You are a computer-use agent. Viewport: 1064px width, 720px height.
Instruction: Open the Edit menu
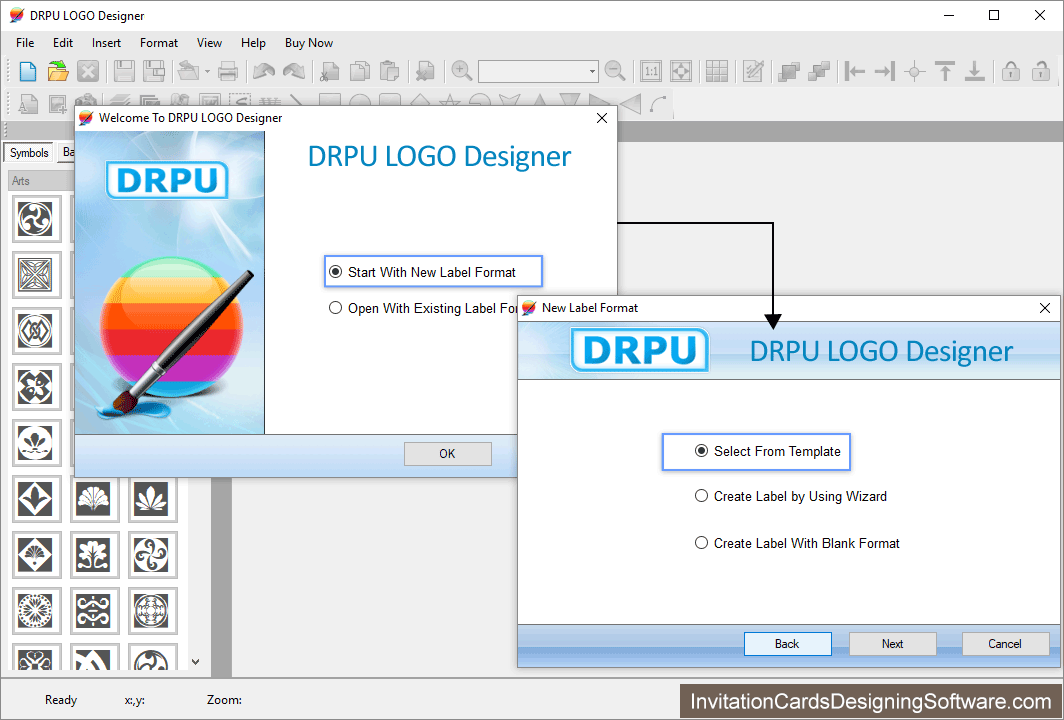[x=63, y=43]
